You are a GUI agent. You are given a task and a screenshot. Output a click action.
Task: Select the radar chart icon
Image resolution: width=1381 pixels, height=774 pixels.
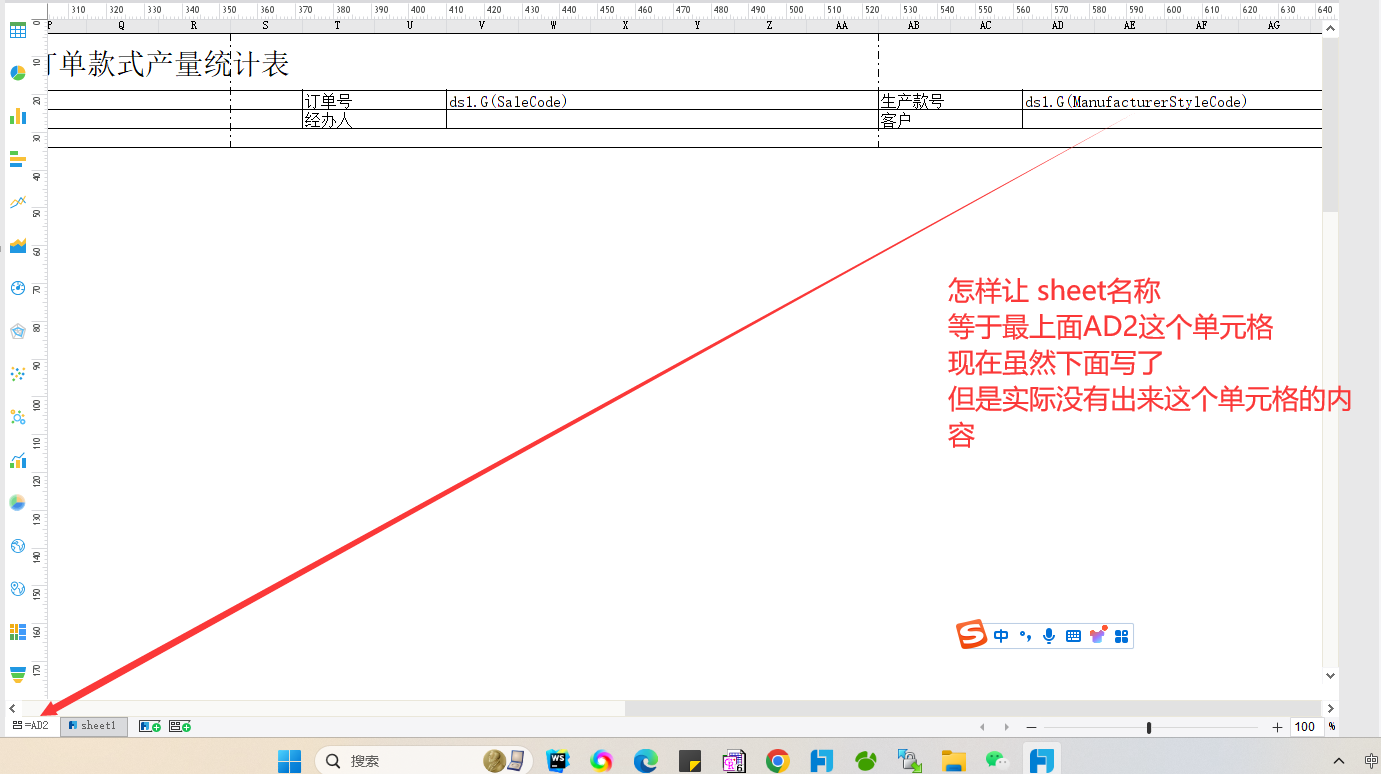click(18, 331)
